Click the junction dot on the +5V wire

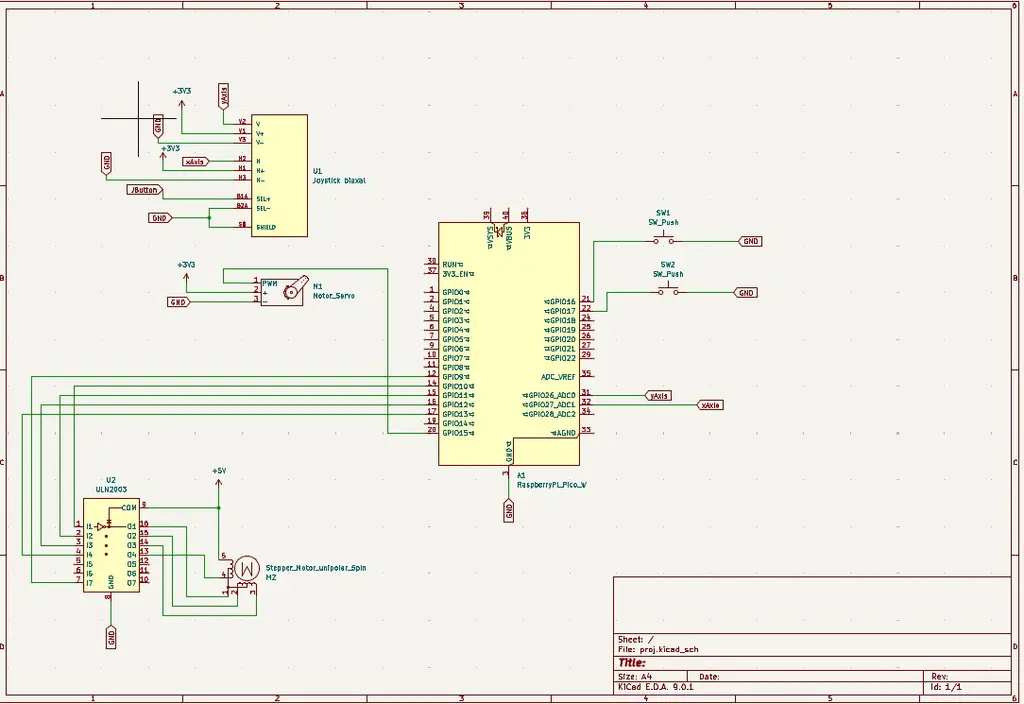(219, 507)
